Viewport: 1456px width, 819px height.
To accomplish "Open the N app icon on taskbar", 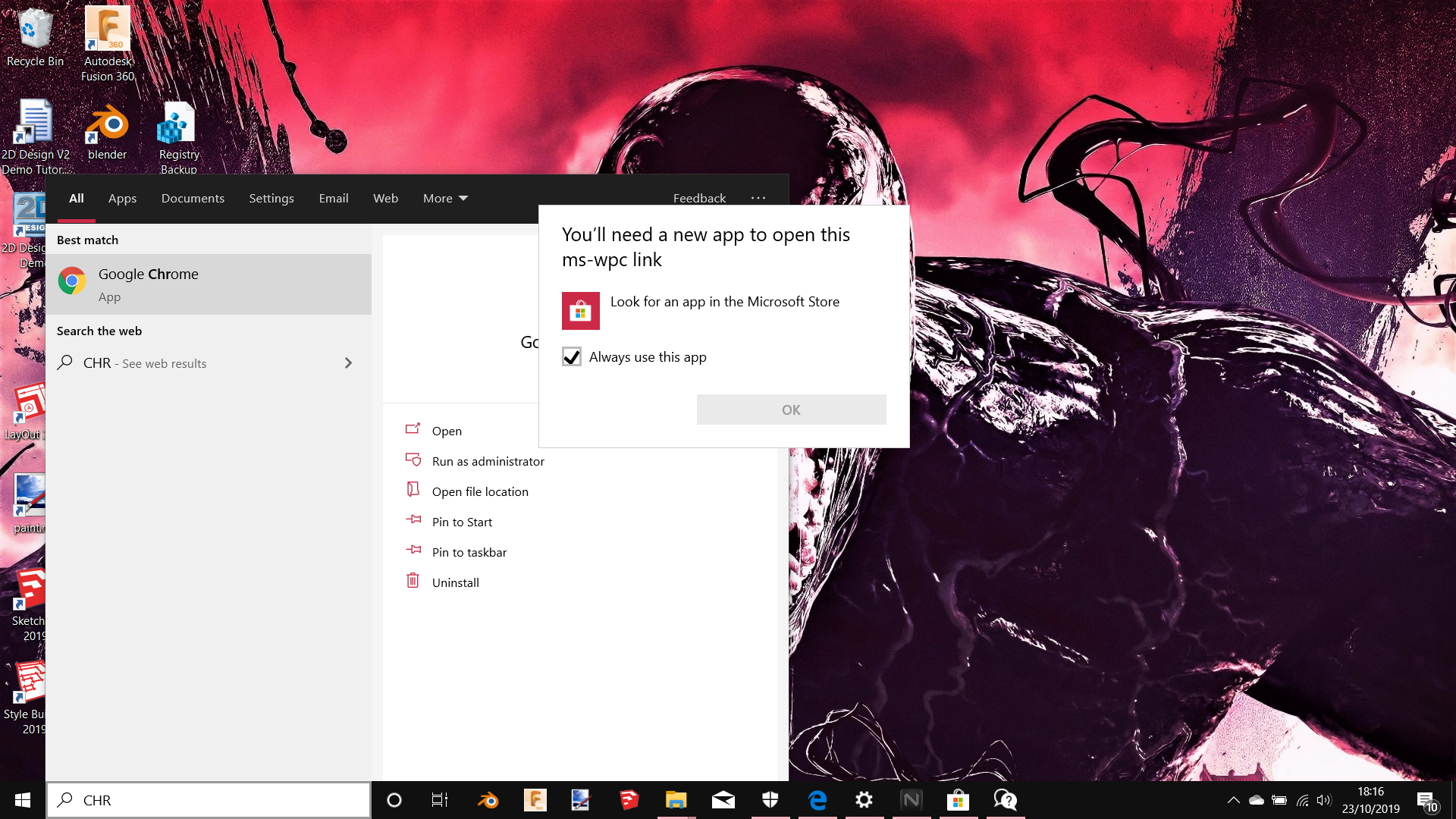I will click(911, 800).
